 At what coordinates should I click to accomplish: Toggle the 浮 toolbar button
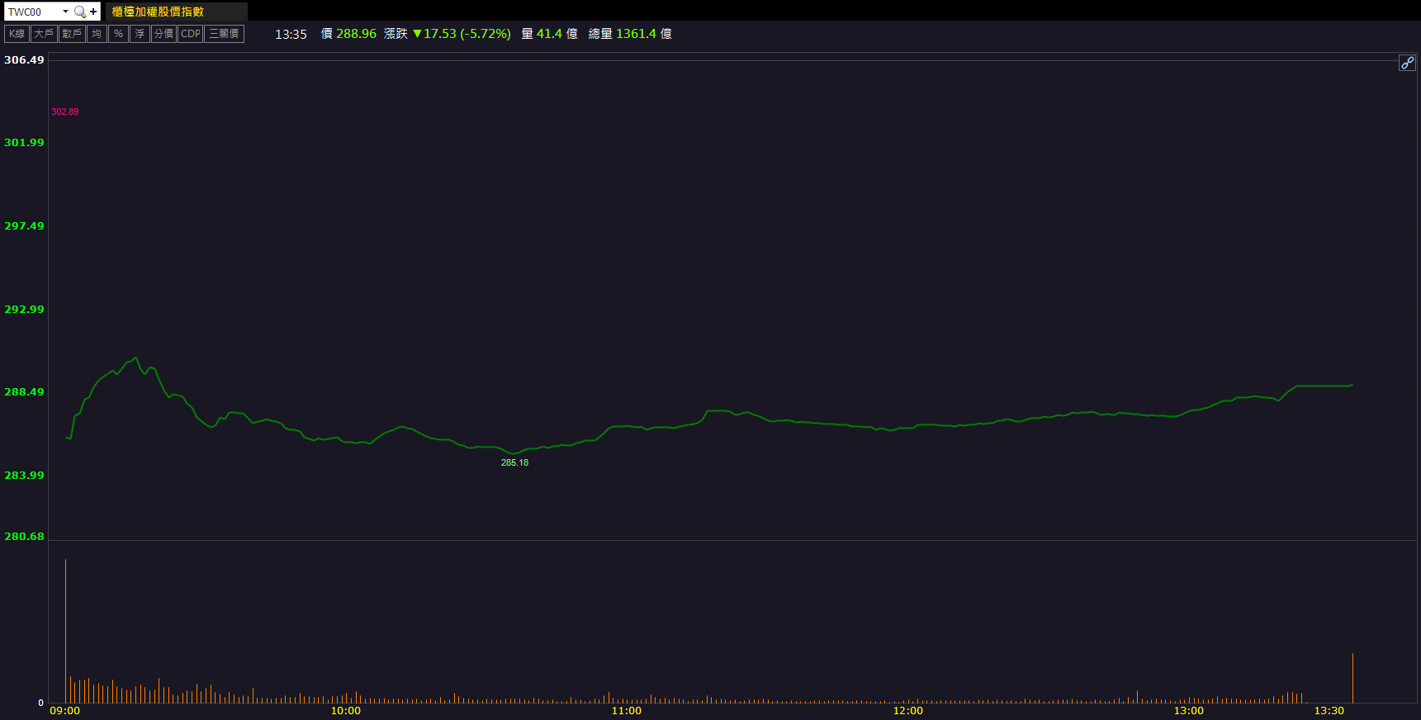coord(140,34)
